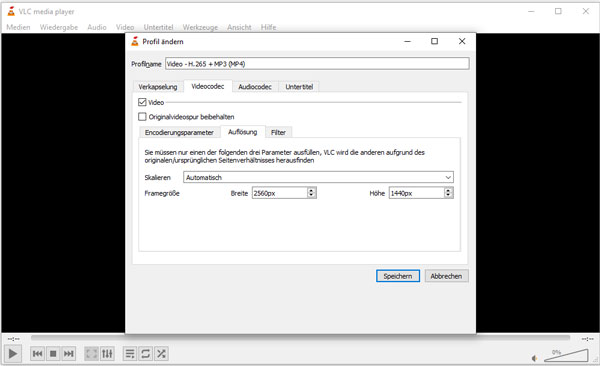Viewport: 600px width, 366px height.
Task: Maximize the VLC media player window
Action: [x=558, y=11]
